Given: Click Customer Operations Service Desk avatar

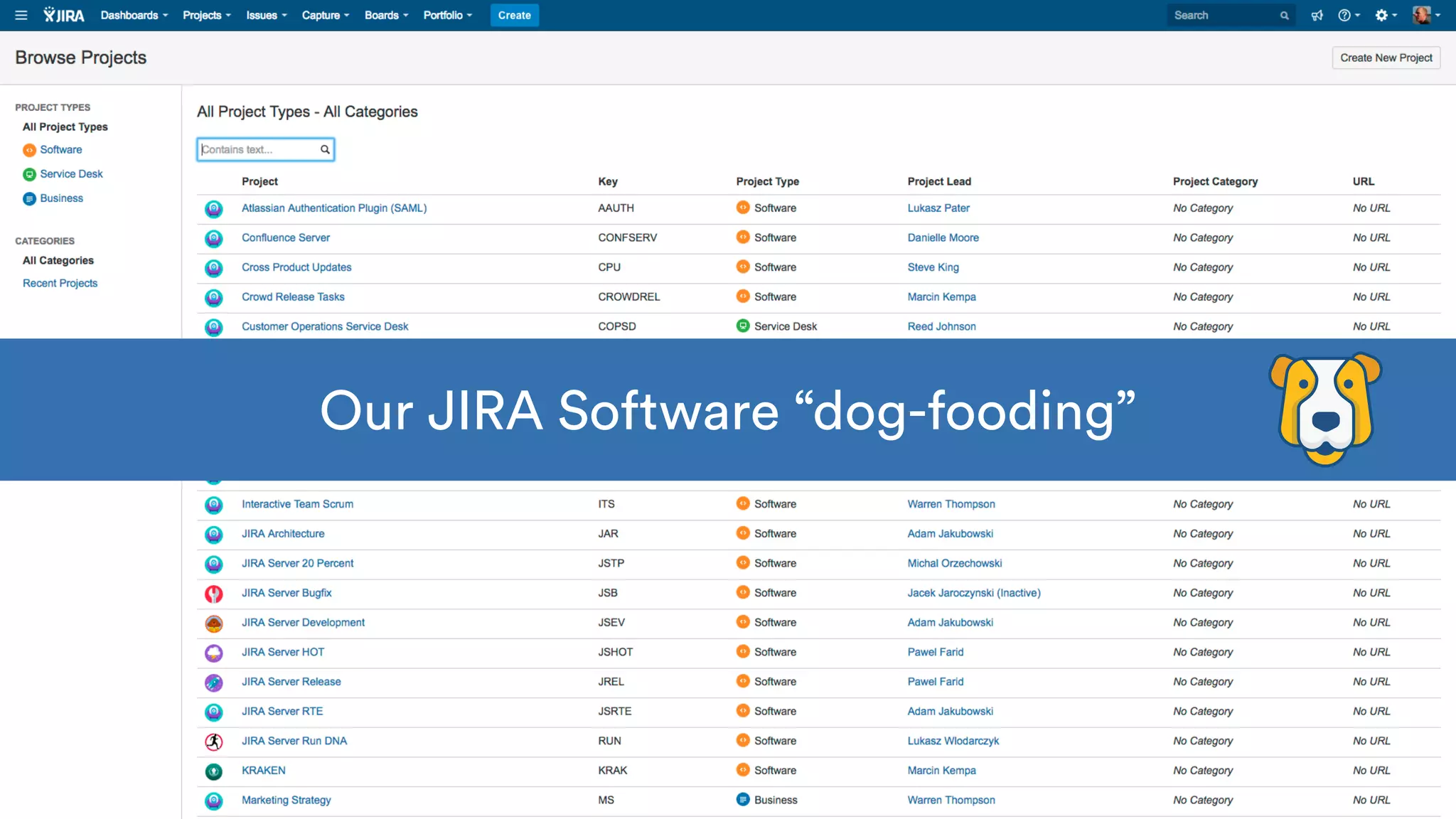Looking at the screenshot, I should [213, 327].
